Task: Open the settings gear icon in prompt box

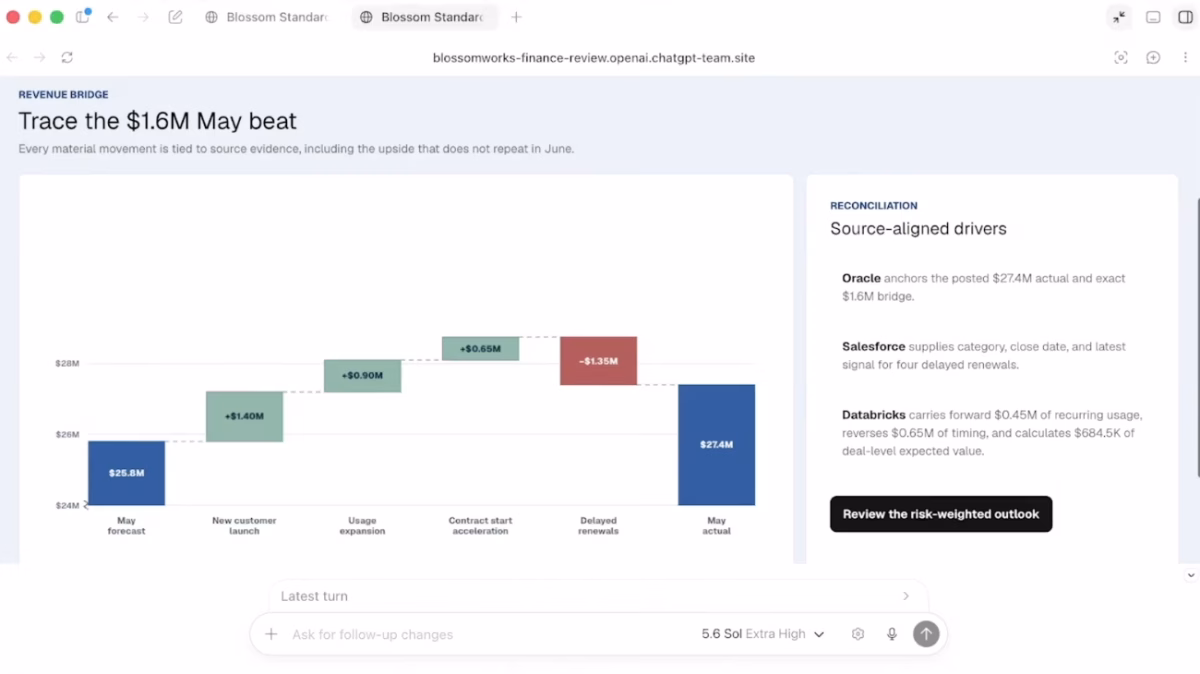Action: [x=858, y=634]
